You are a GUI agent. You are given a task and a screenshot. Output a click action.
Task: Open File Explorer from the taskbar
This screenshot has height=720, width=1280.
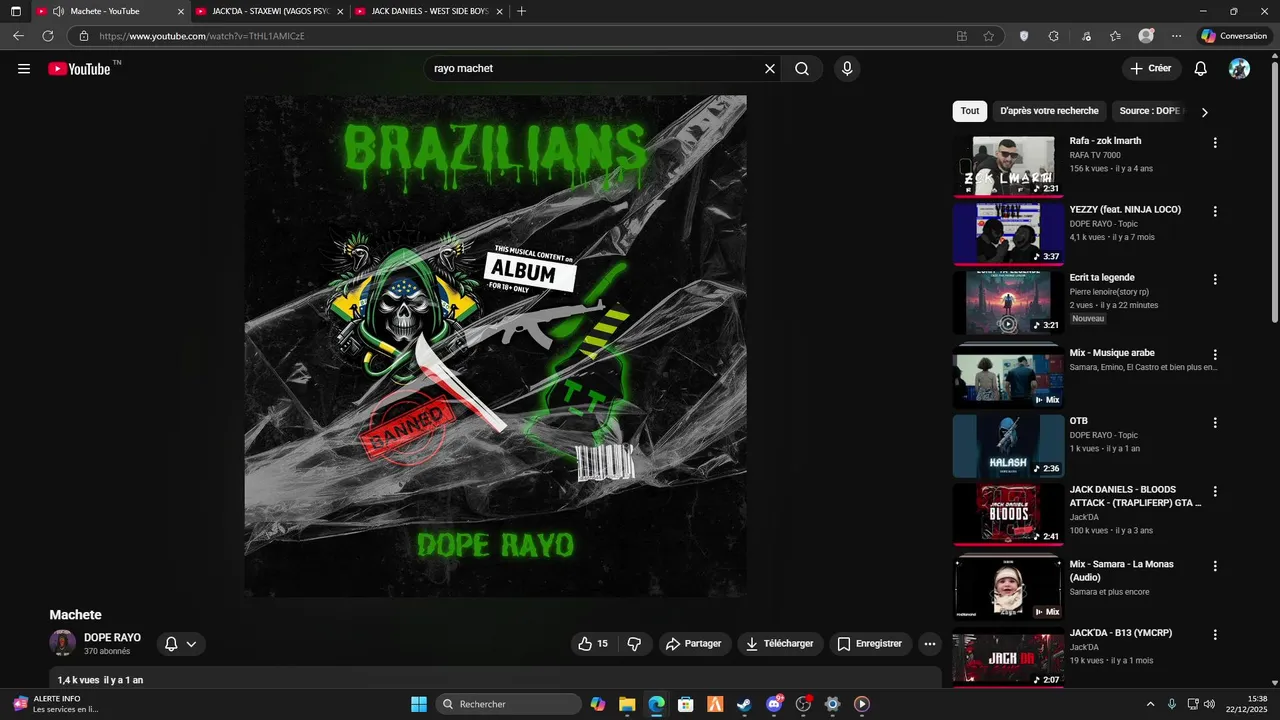coord(627,704)
